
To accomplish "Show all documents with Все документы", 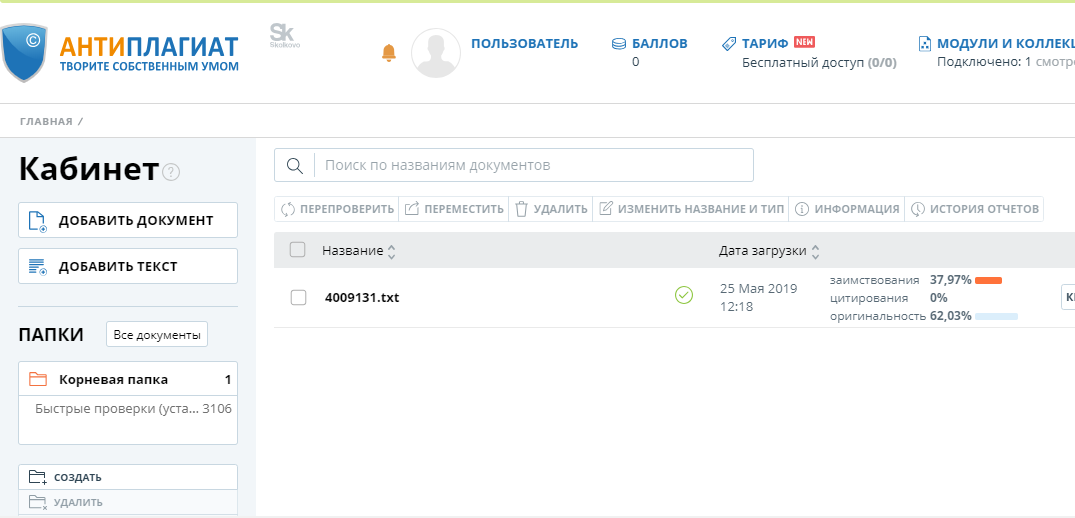I will coord(157,335).
